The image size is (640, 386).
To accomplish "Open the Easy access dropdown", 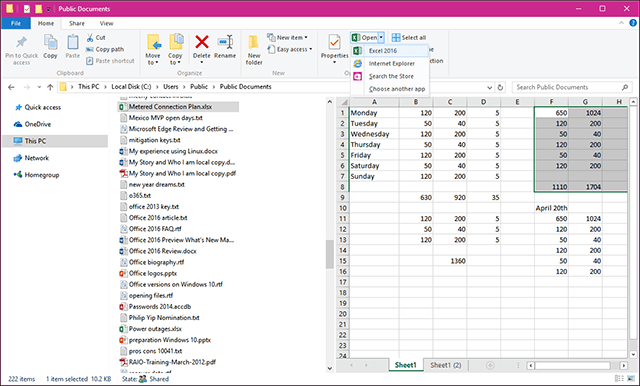I will click(290, 49).
